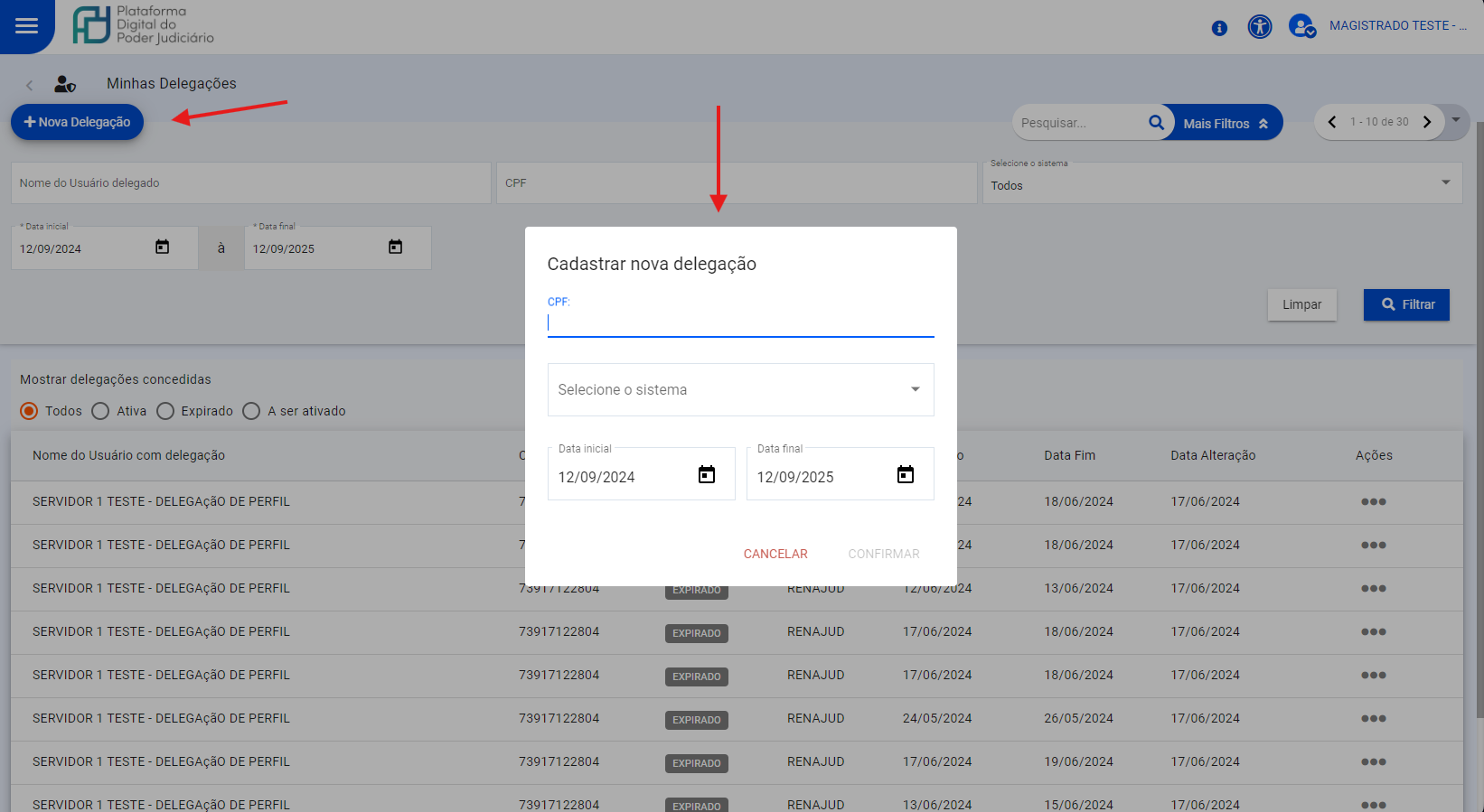Image resolution: width=1484 pixels, height=812 pixels.
Task: Collapse the Mais Filtros panel
Action: point(1226,124)
